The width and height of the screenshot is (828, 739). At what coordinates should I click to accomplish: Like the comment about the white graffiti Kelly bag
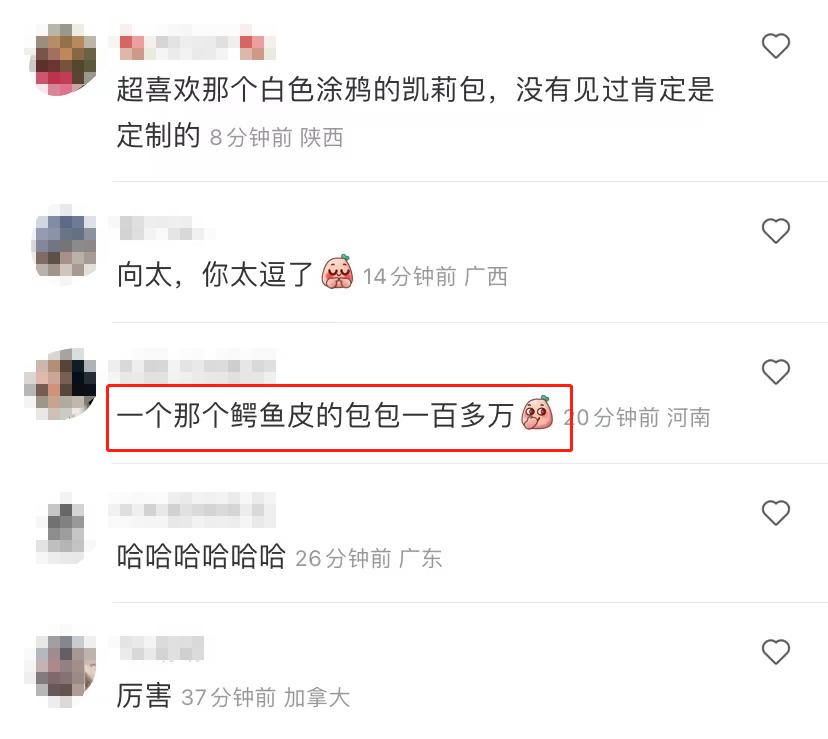click(775, 45)
